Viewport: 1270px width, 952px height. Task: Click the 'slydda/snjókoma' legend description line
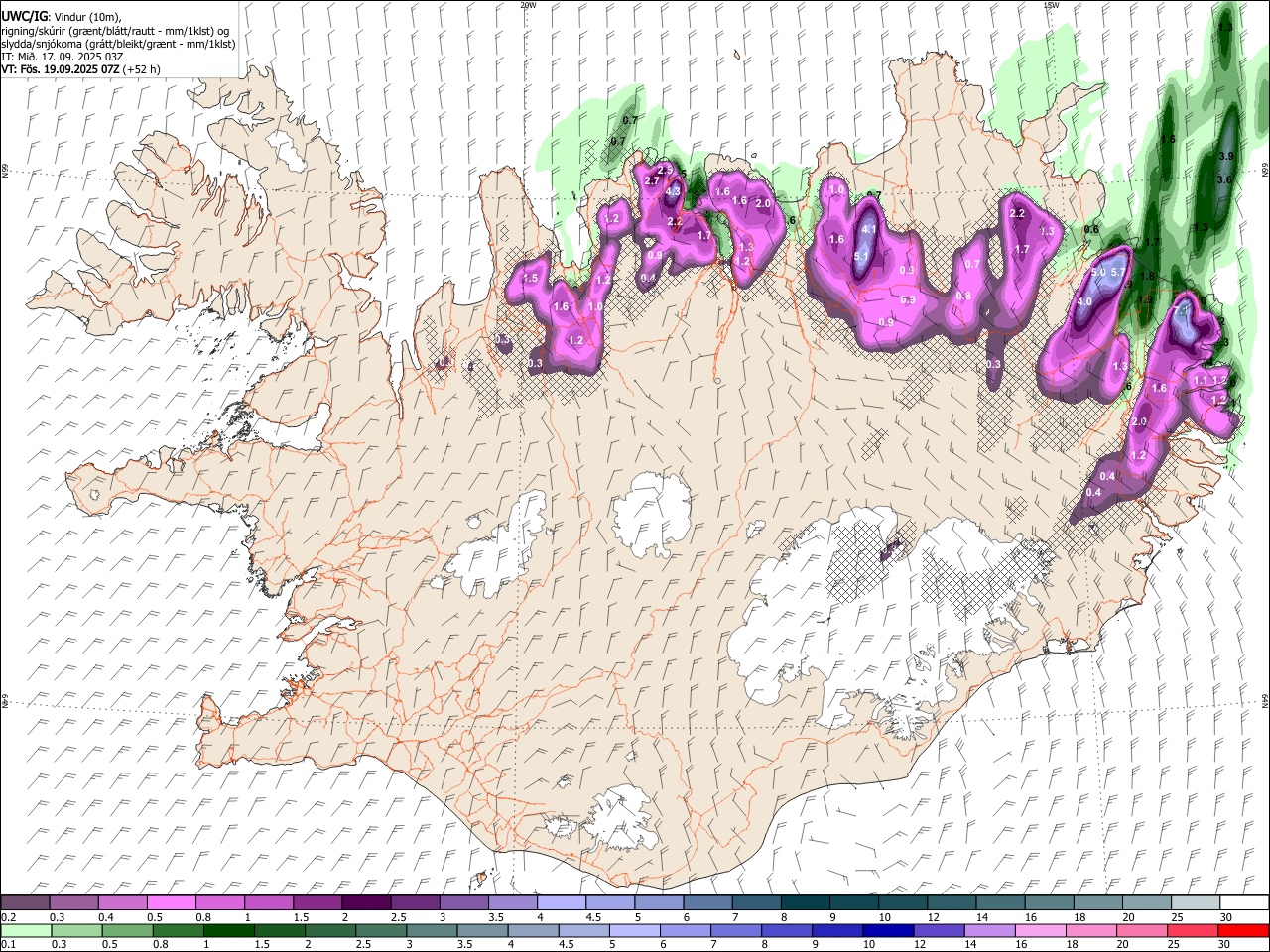118,44
